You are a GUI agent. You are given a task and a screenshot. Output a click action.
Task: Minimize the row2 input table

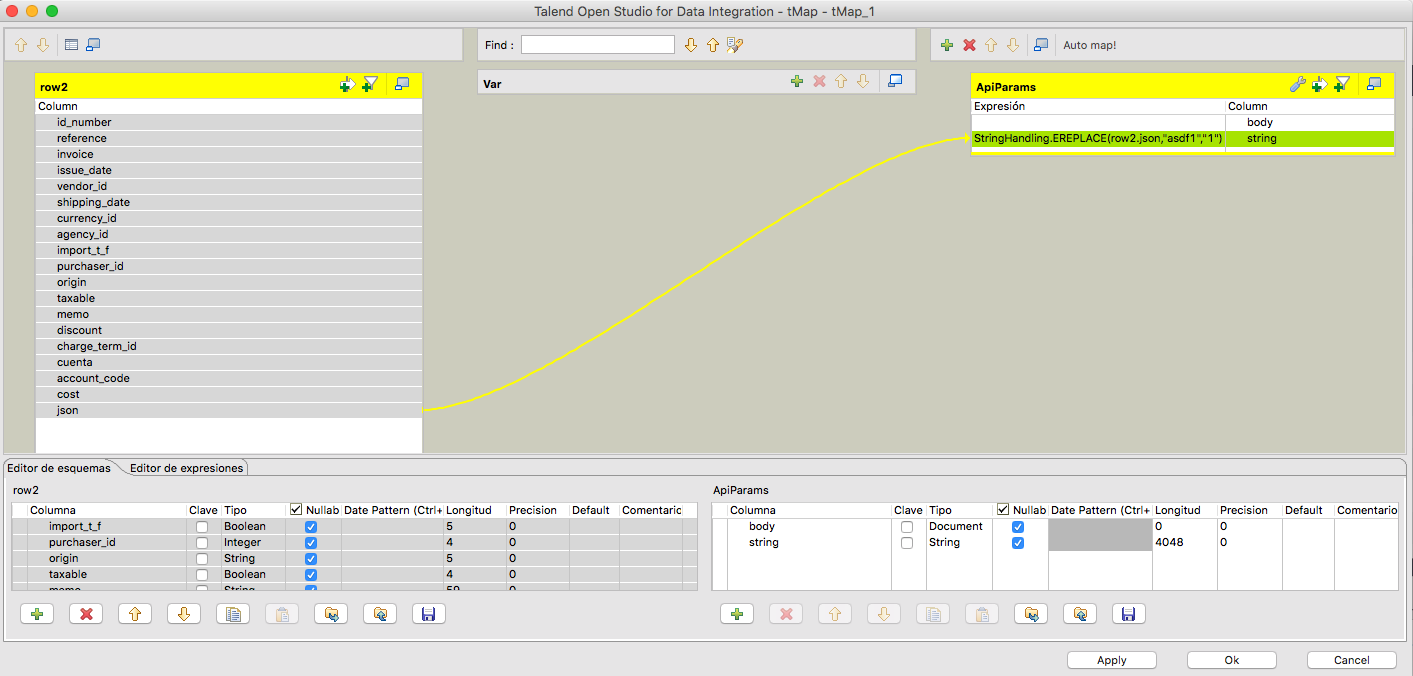coord(402,84)
